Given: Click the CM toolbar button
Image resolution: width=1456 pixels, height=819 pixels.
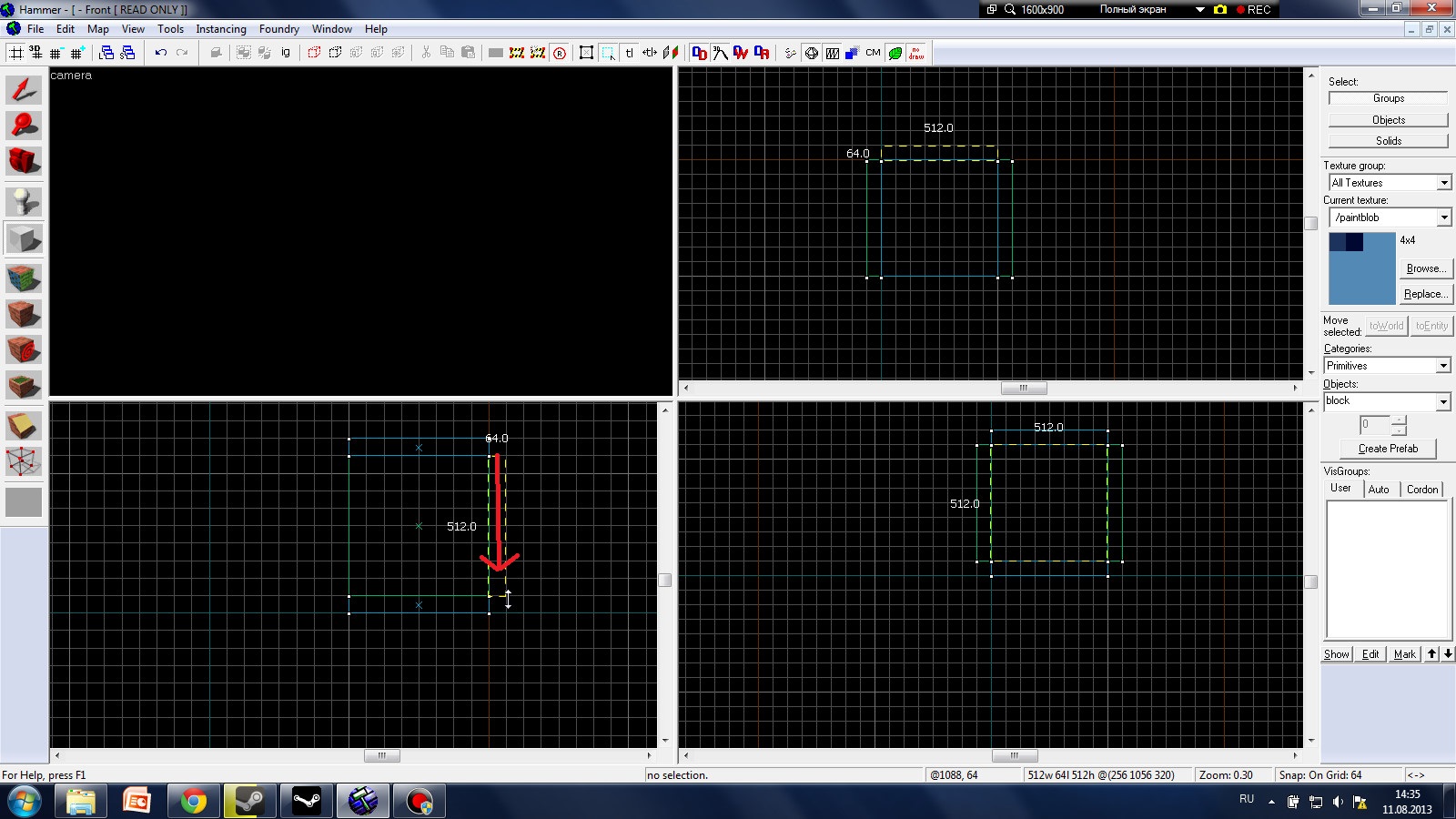Looking at the screenshot, I should coord(873,53).
